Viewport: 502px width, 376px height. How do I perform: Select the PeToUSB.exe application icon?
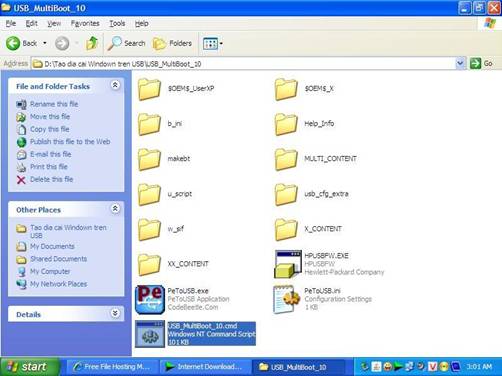pyautogui.click(x=150, y=299)
